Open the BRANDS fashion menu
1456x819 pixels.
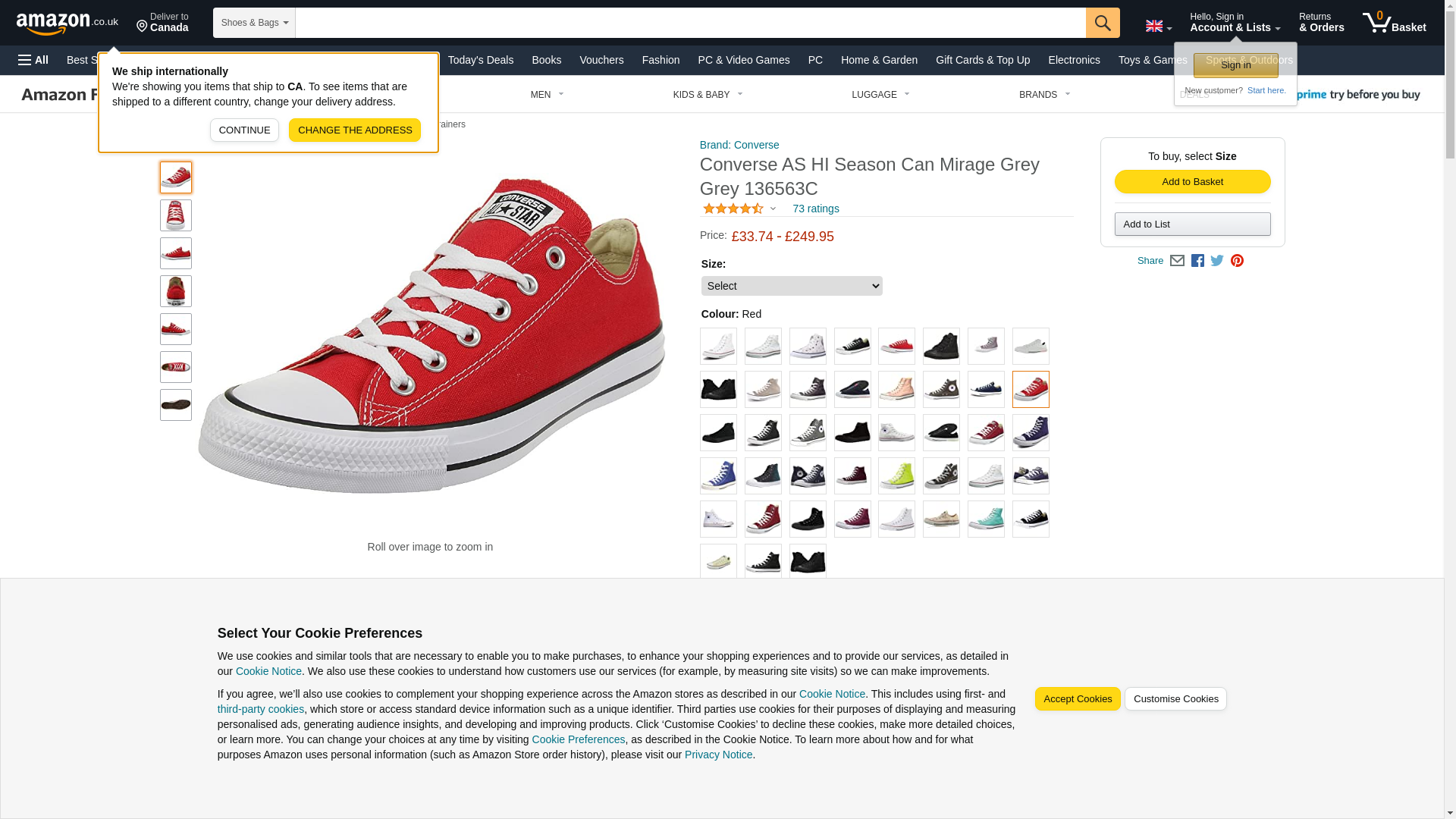tap(1044, 95)
